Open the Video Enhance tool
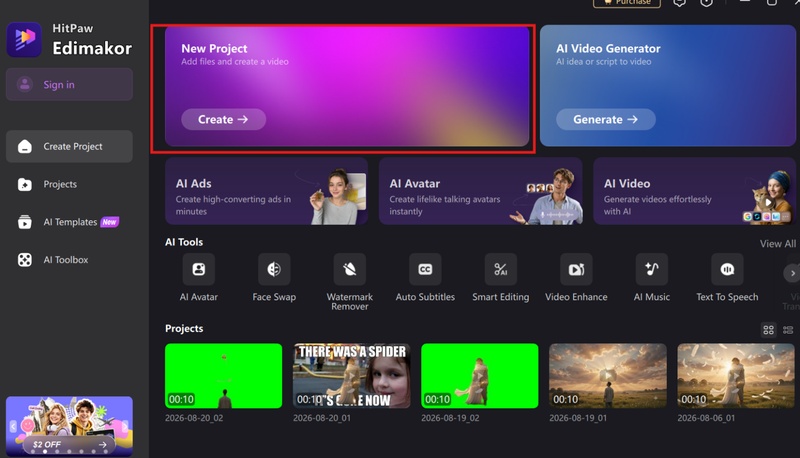The width and height of the screenshot is (800, 458). pyautogui.click(x=576, y=269)
